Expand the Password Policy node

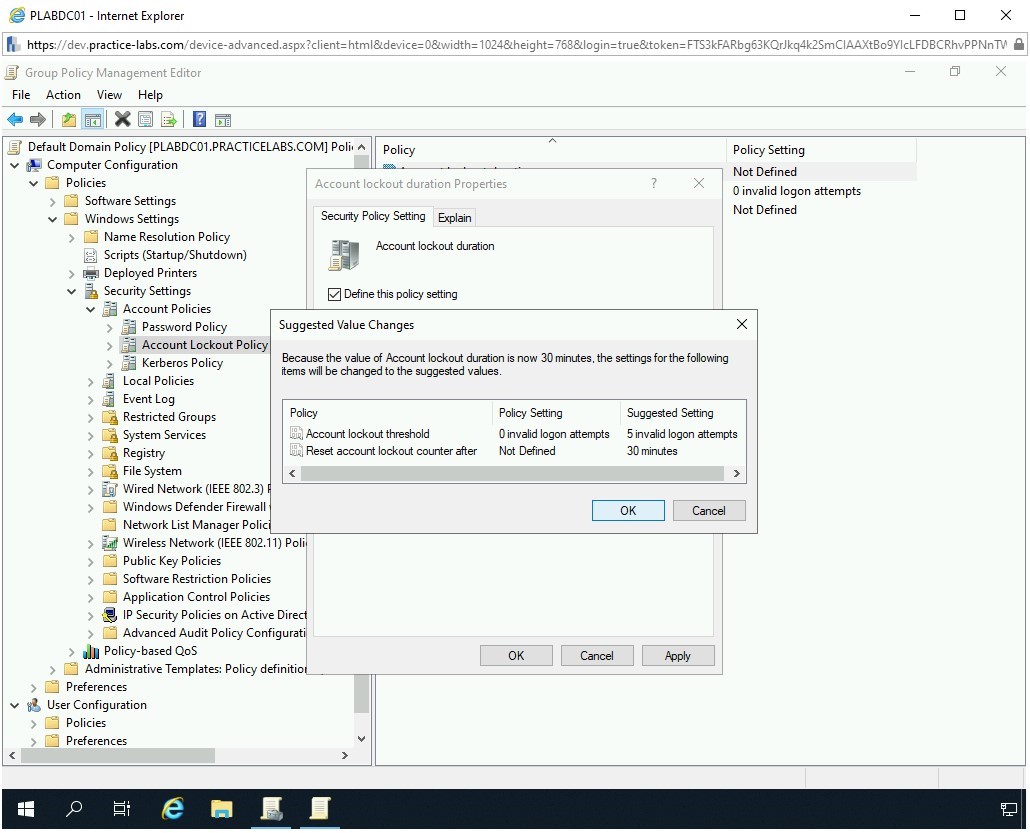point(110,327)
